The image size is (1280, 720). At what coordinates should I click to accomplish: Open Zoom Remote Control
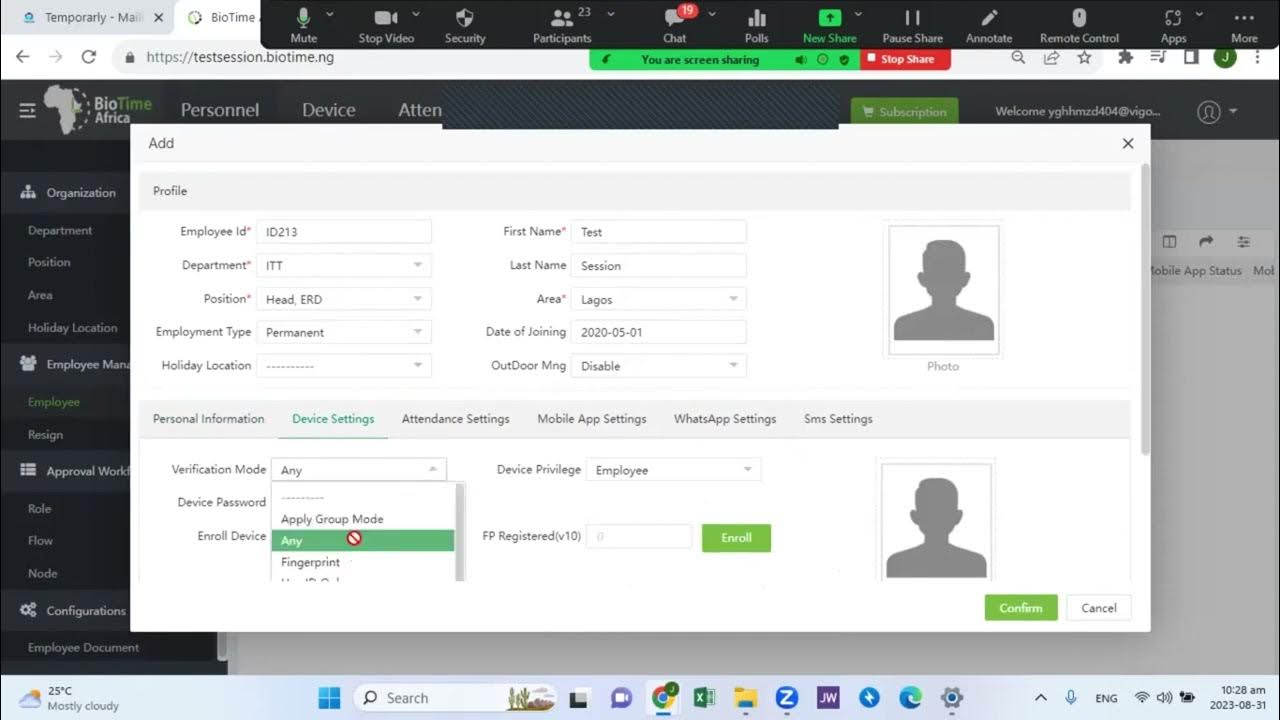point(1079,24)
